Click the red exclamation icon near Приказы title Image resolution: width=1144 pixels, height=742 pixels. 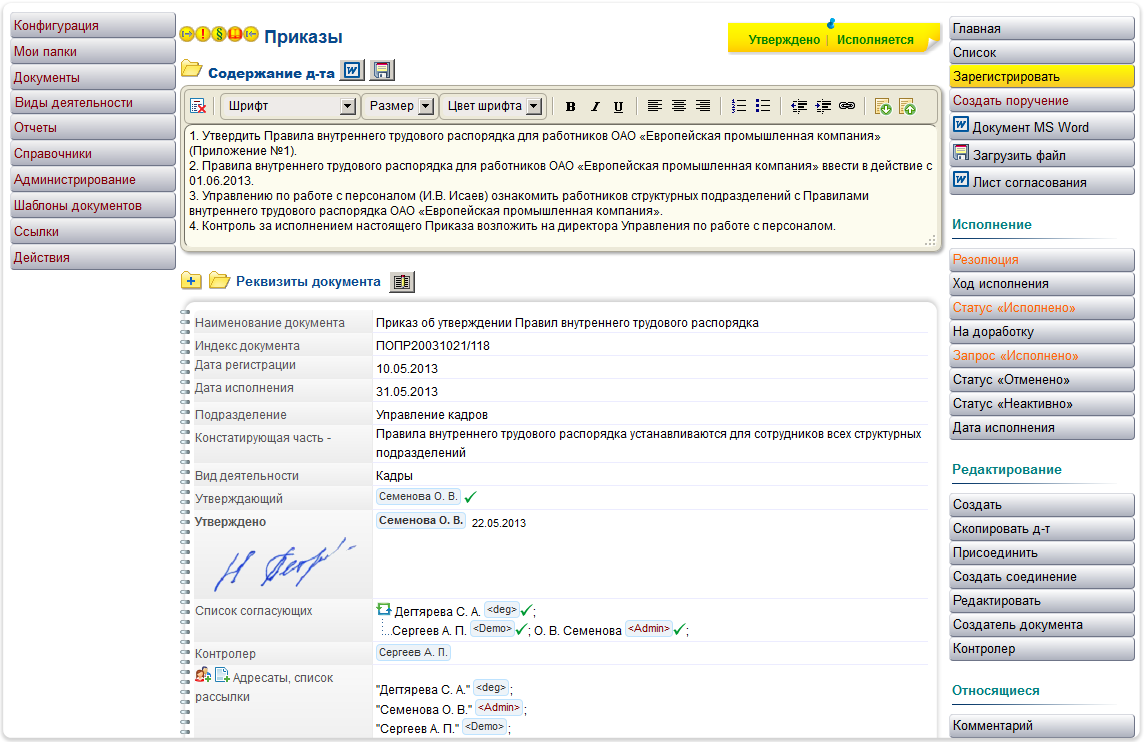[202, 34]
